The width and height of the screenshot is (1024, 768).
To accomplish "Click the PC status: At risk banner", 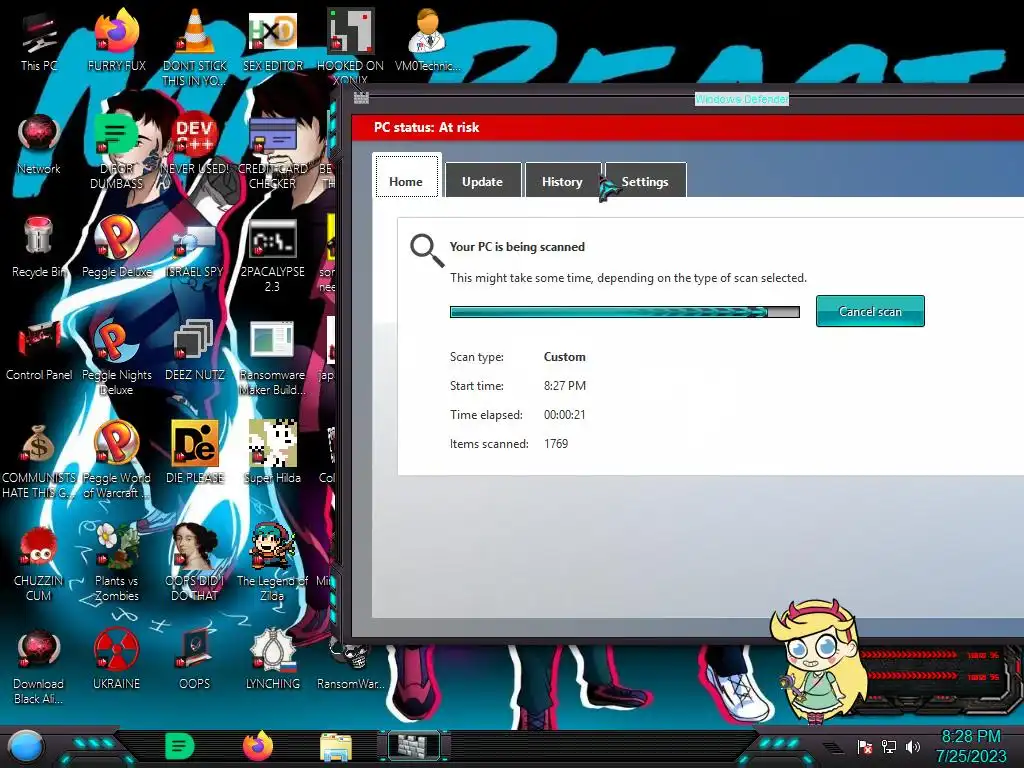I will pyautogui.click(x=688, y=127).
